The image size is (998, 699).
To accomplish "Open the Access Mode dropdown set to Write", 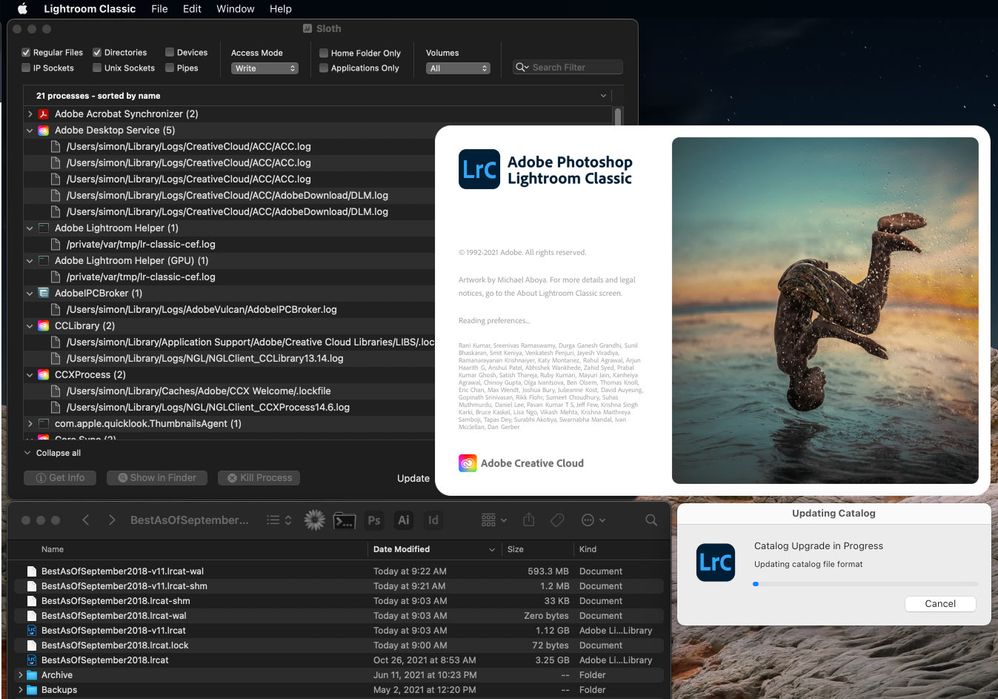I will pos(264,68).
